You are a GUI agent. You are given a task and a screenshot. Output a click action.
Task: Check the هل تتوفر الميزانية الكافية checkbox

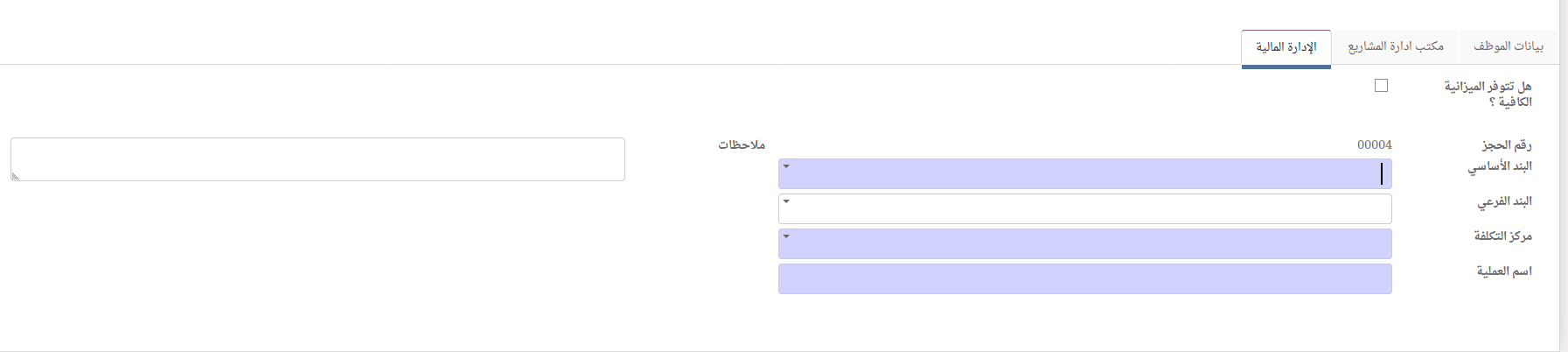point(1381,86)
